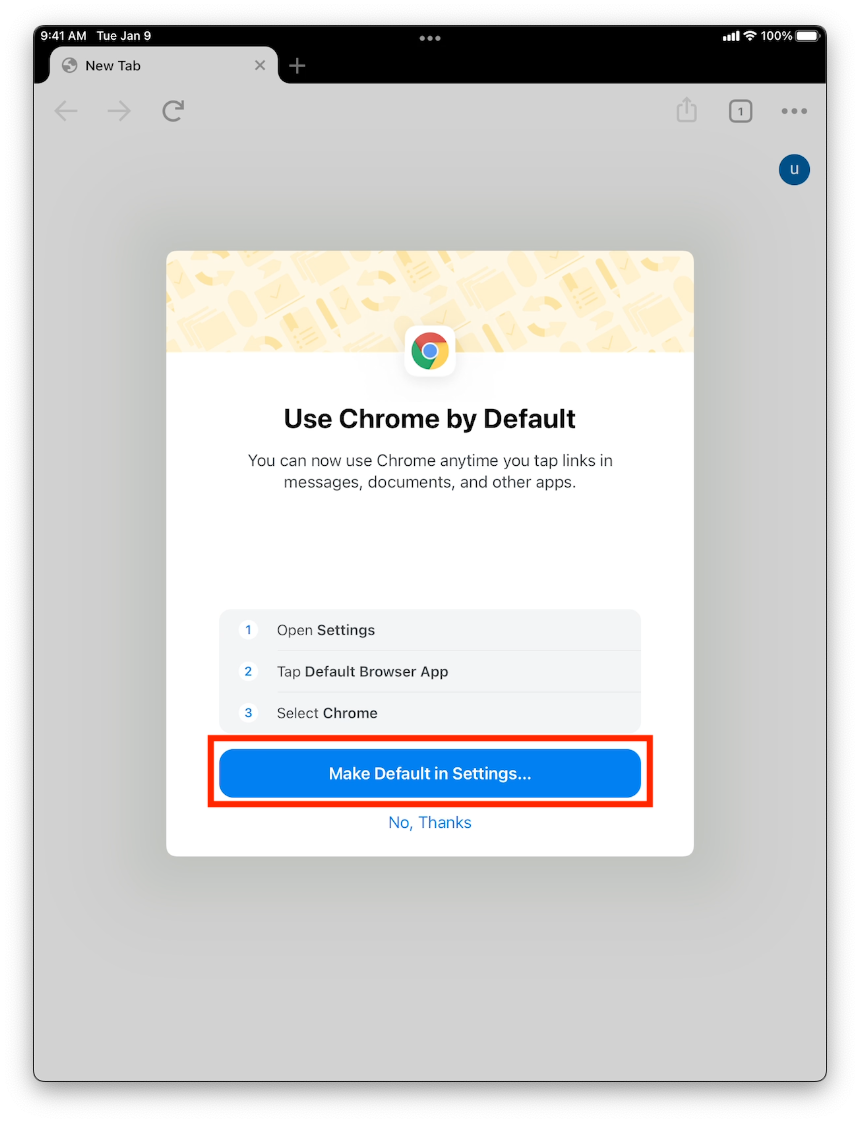Tap the iPad multitasking dots at top

tap(430, 38)
